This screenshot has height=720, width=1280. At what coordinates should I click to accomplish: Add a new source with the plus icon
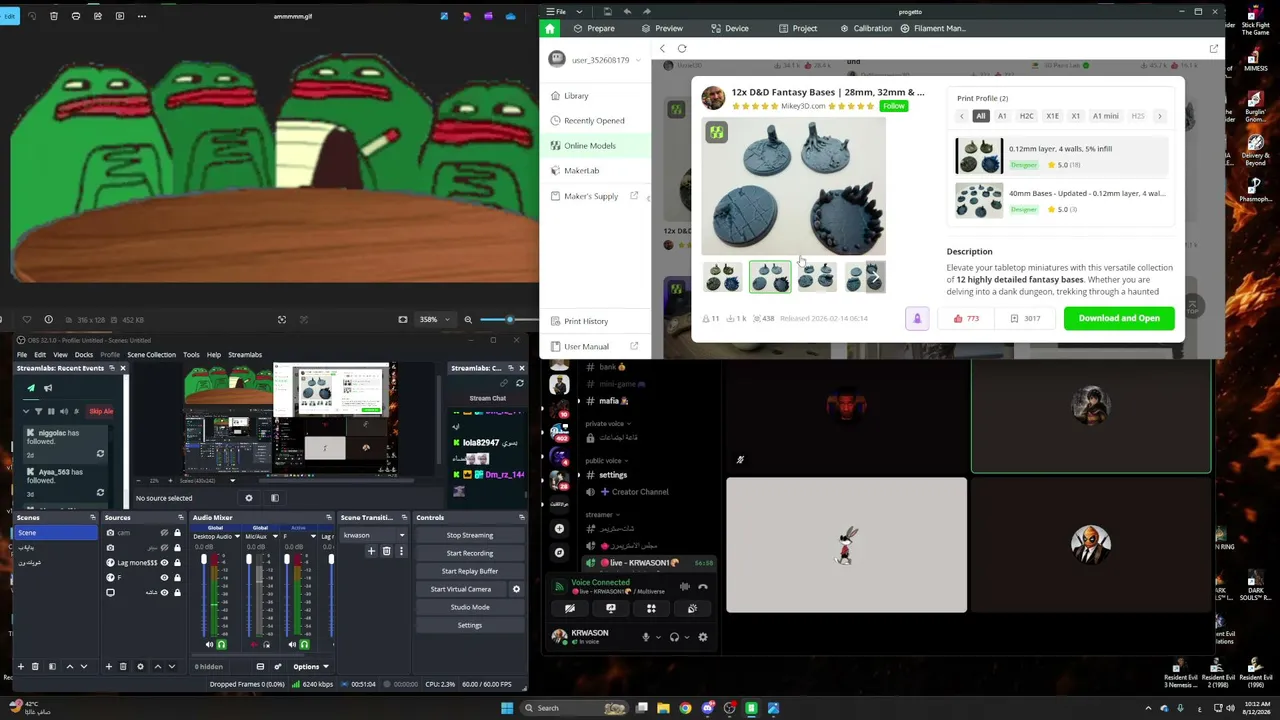click(x=109, y=666)
